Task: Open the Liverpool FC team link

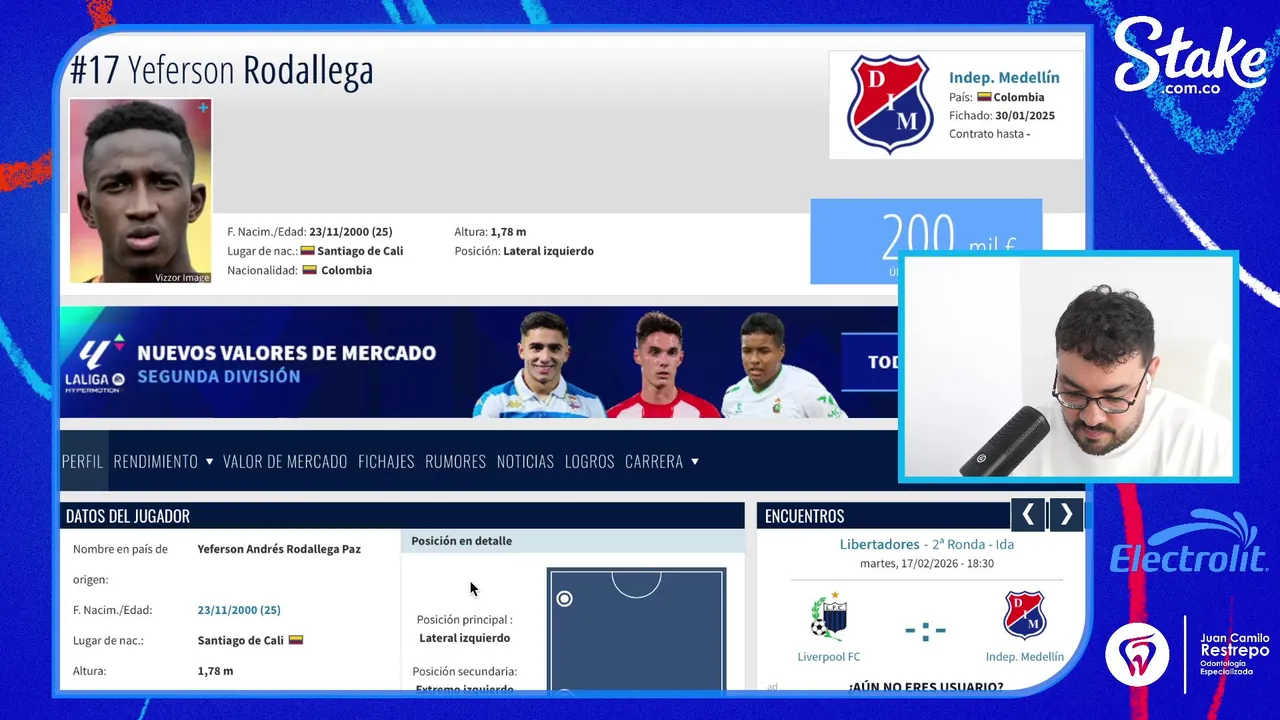Action: click(828, 657)
